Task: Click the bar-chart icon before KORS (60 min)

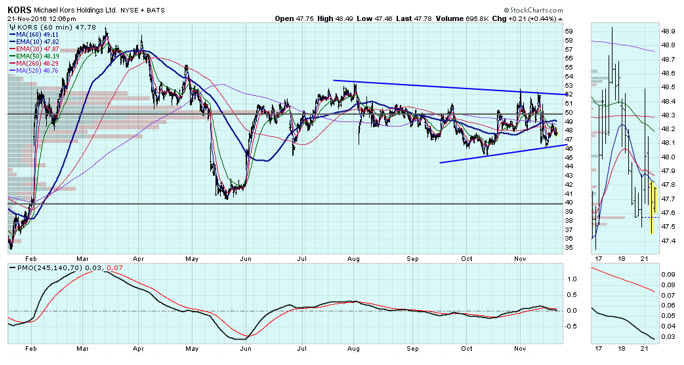Action: (x=12, y=27)
